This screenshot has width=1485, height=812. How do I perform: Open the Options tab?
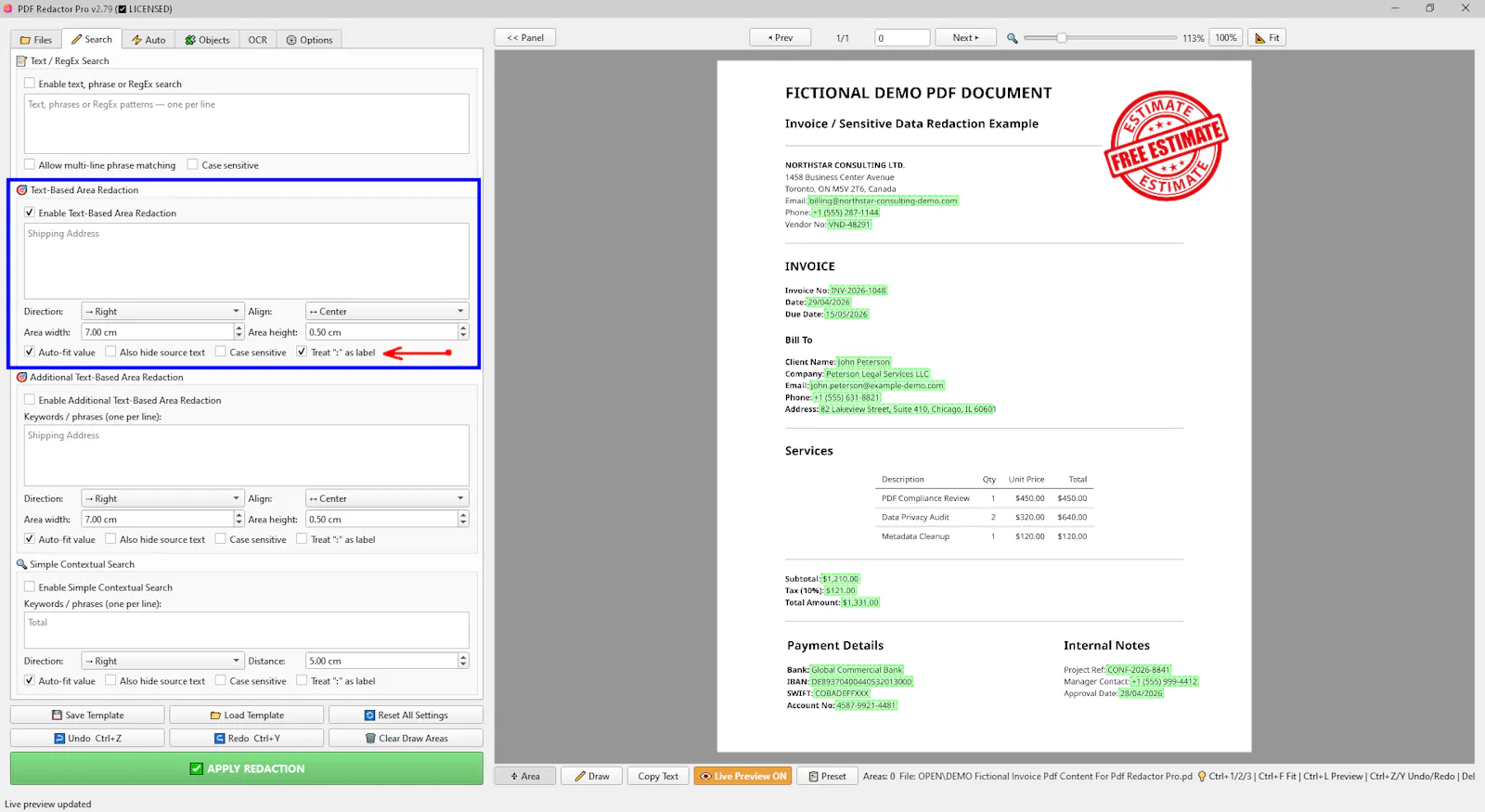[309, 40]
